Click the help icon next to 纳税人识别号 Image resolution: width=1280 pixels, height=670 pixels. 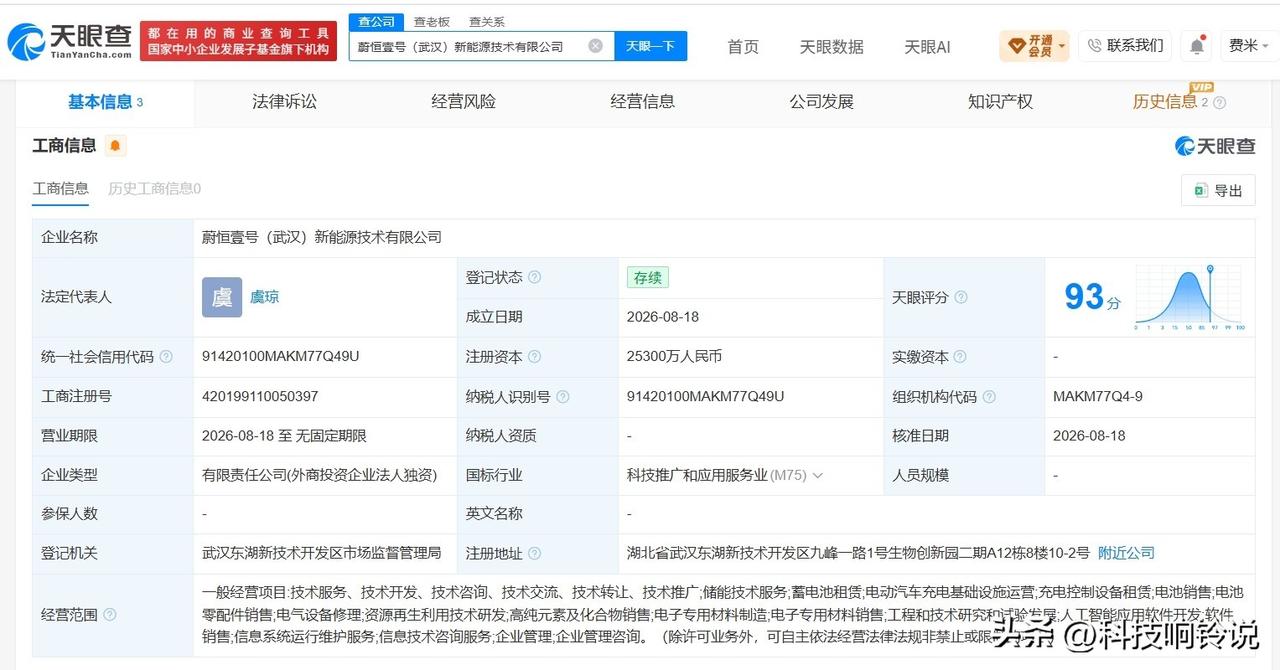(563, 397)
